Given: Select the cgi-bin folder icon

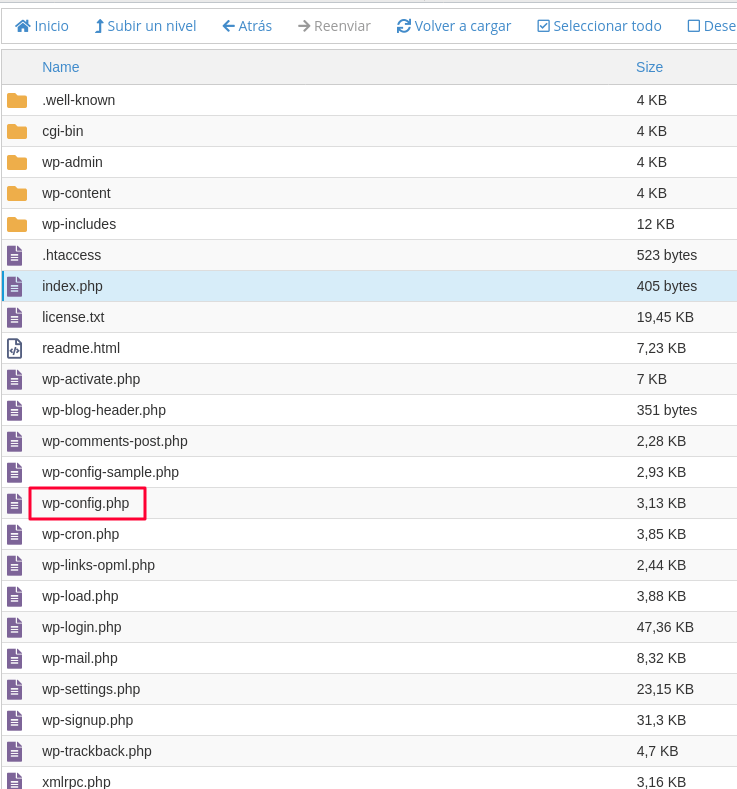Looking at the screenshot, I should tap(17, 131).
